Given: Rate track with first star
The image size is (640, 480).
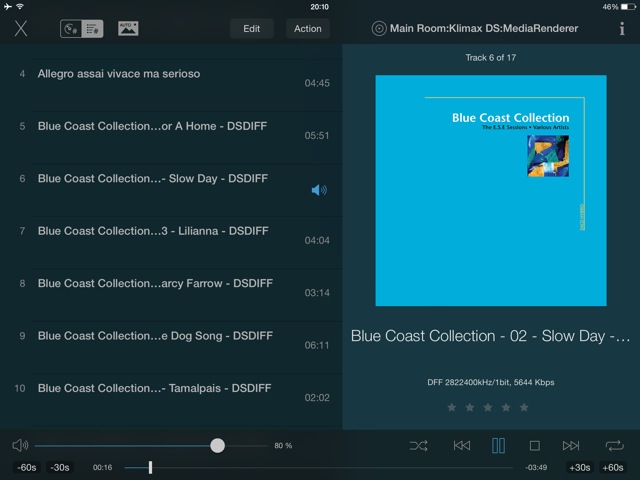Looking at the screenshot, I should point(452,407).
